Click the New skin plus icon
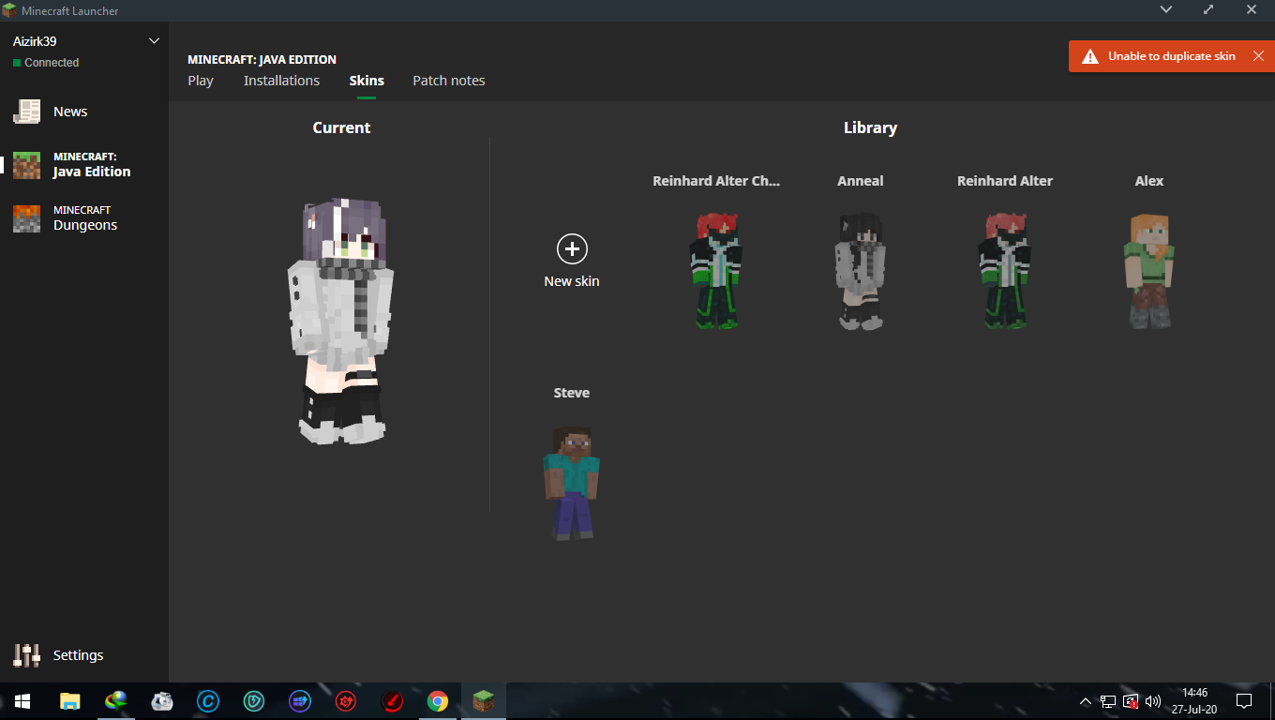This screenshot has height=720, width=1275. [x=572, y=249]
